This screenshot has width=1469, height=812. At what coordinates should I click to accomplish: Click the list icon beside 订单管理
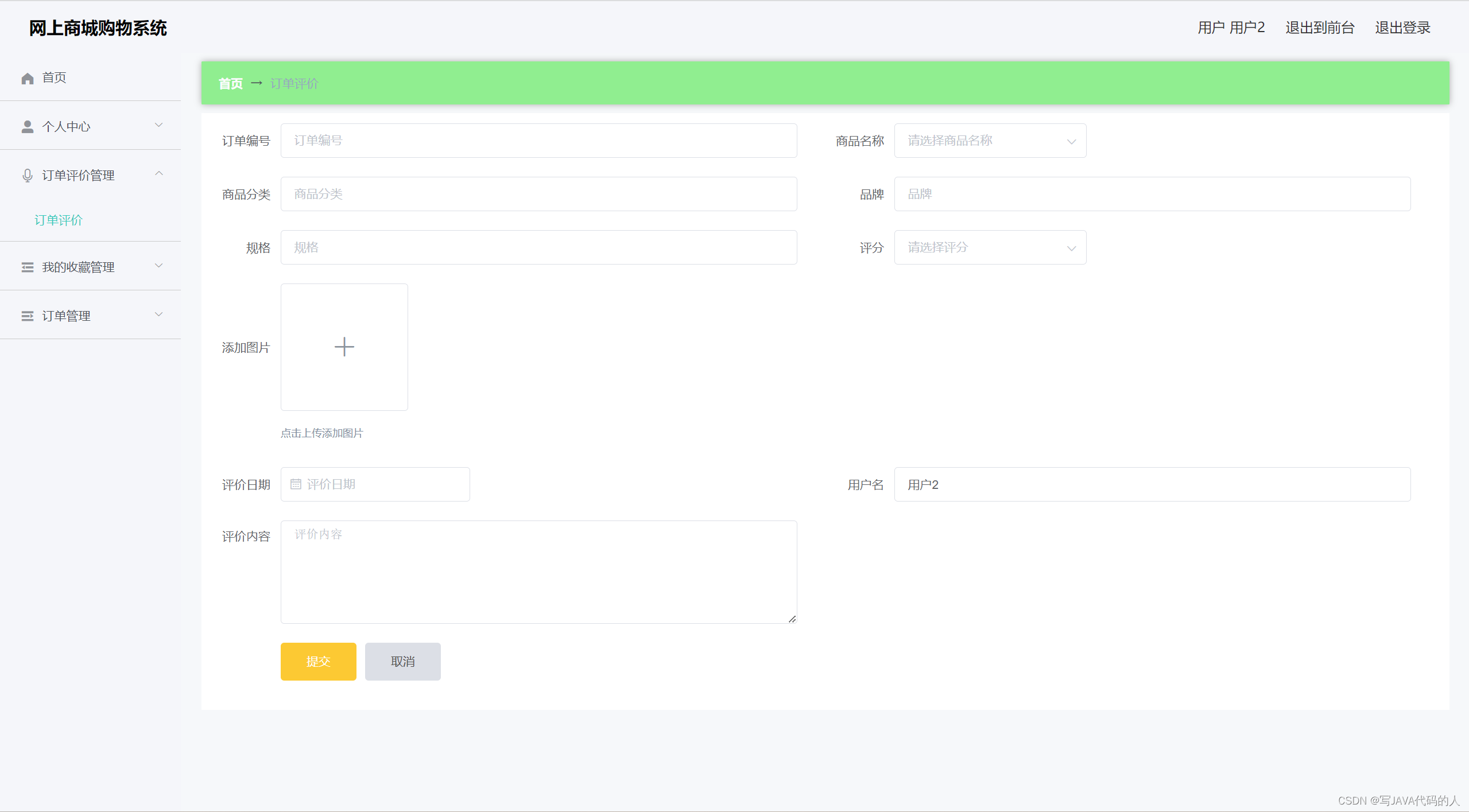(x=27, y=316)
